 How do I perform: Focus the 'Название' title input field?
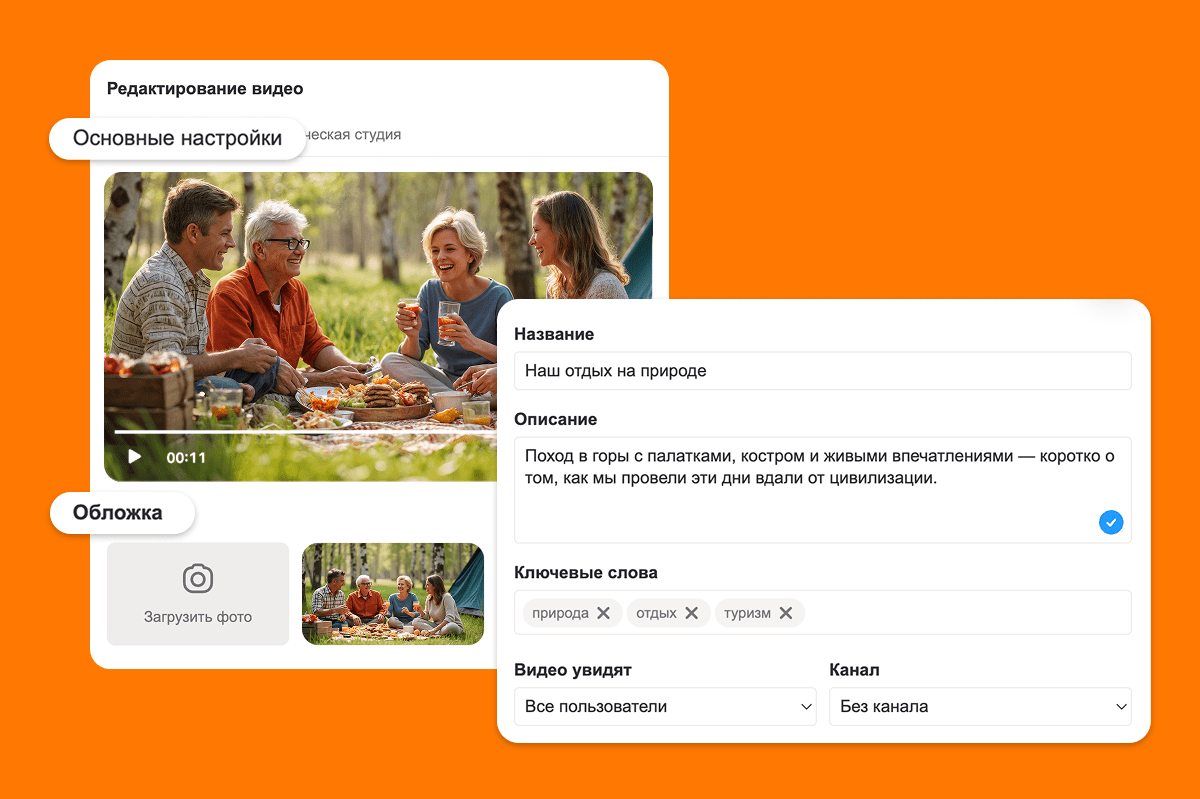[823, 370]
